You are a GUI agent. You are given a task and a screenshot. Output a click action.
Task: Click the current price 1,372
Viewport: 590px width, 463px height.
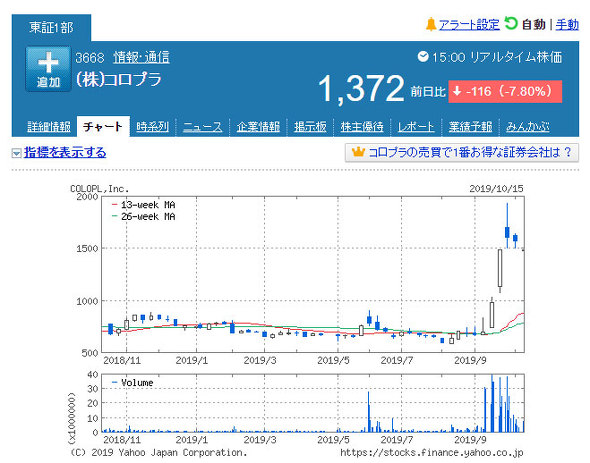pyautogui.click(x=361, y=89)
